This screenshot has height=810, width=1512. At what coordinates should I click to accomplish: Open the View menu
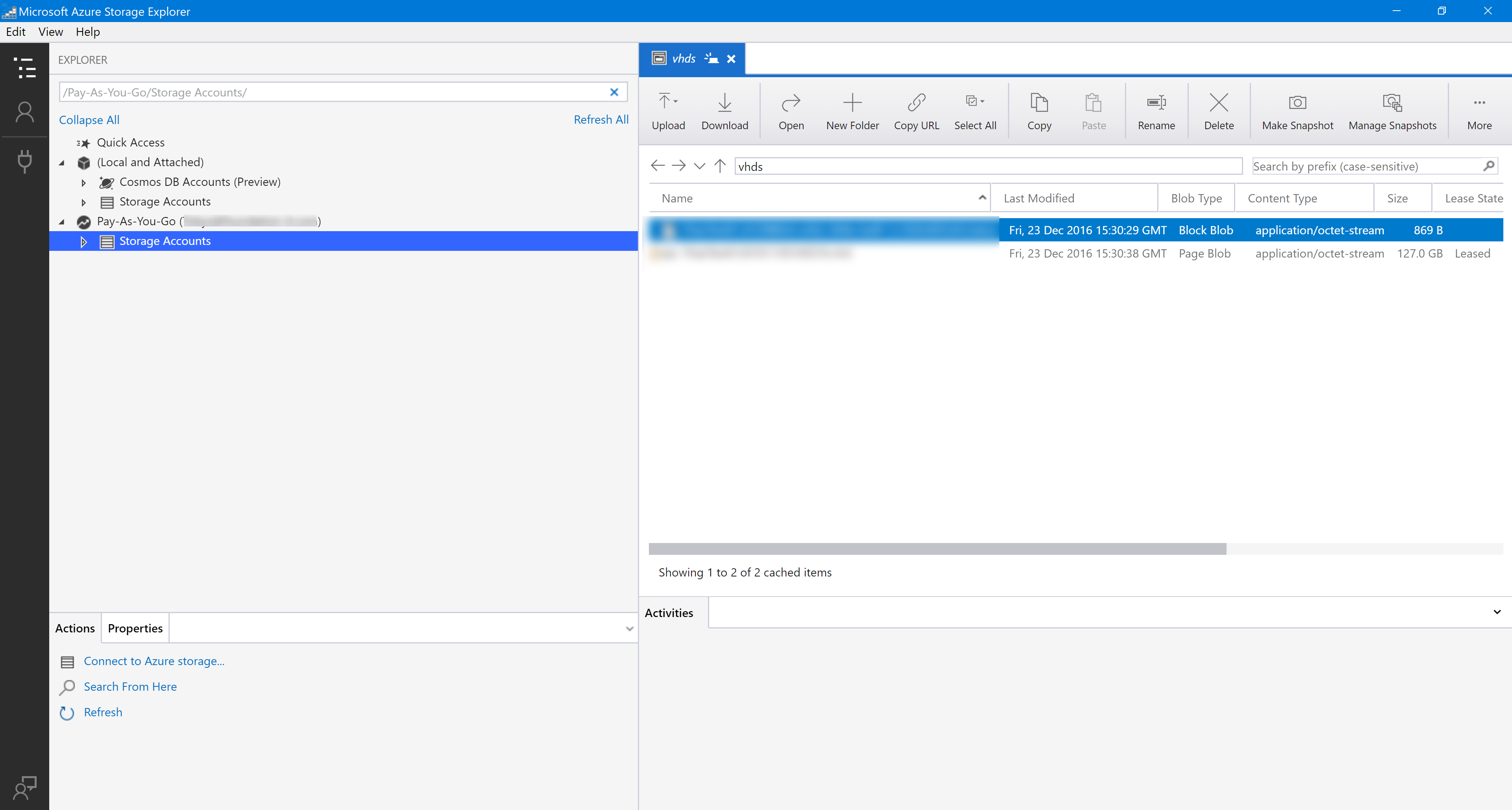point(50,32)
